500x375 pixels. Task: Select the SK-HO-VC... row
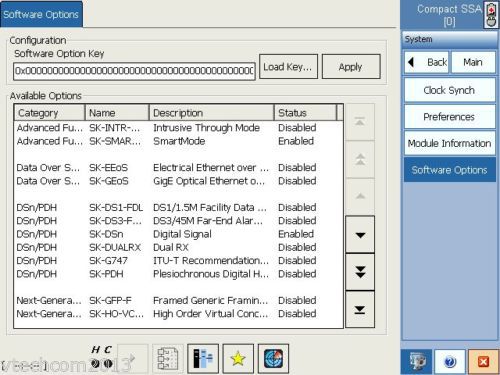tap(178, 314)
